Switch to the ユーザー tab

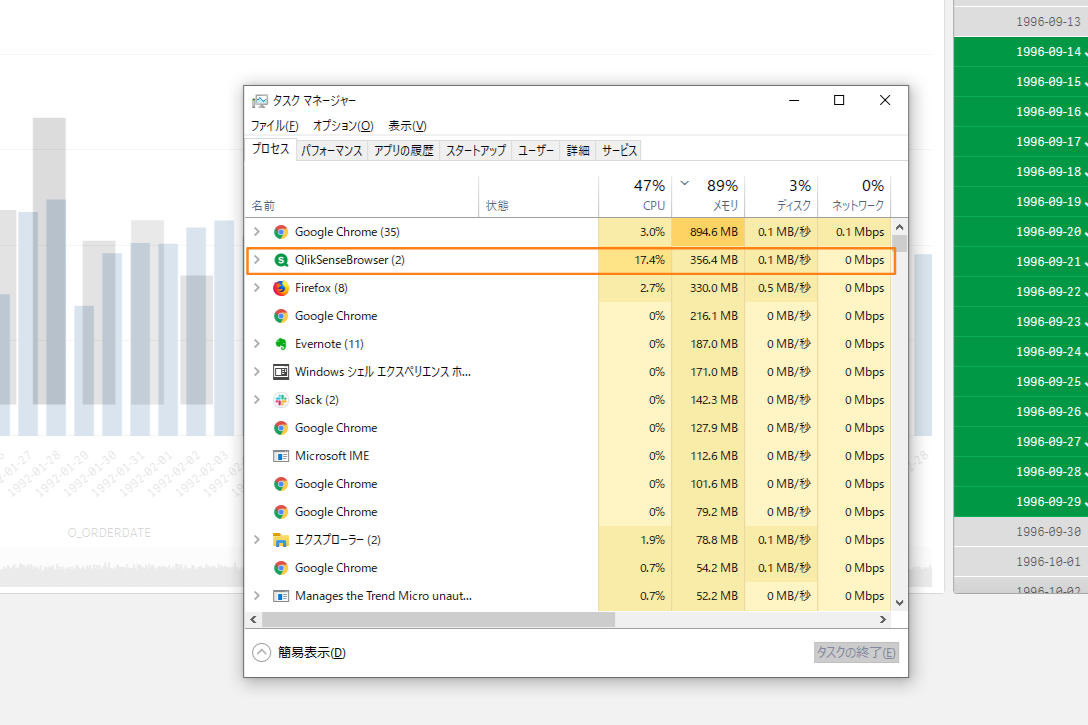click(x=536, y=151)
